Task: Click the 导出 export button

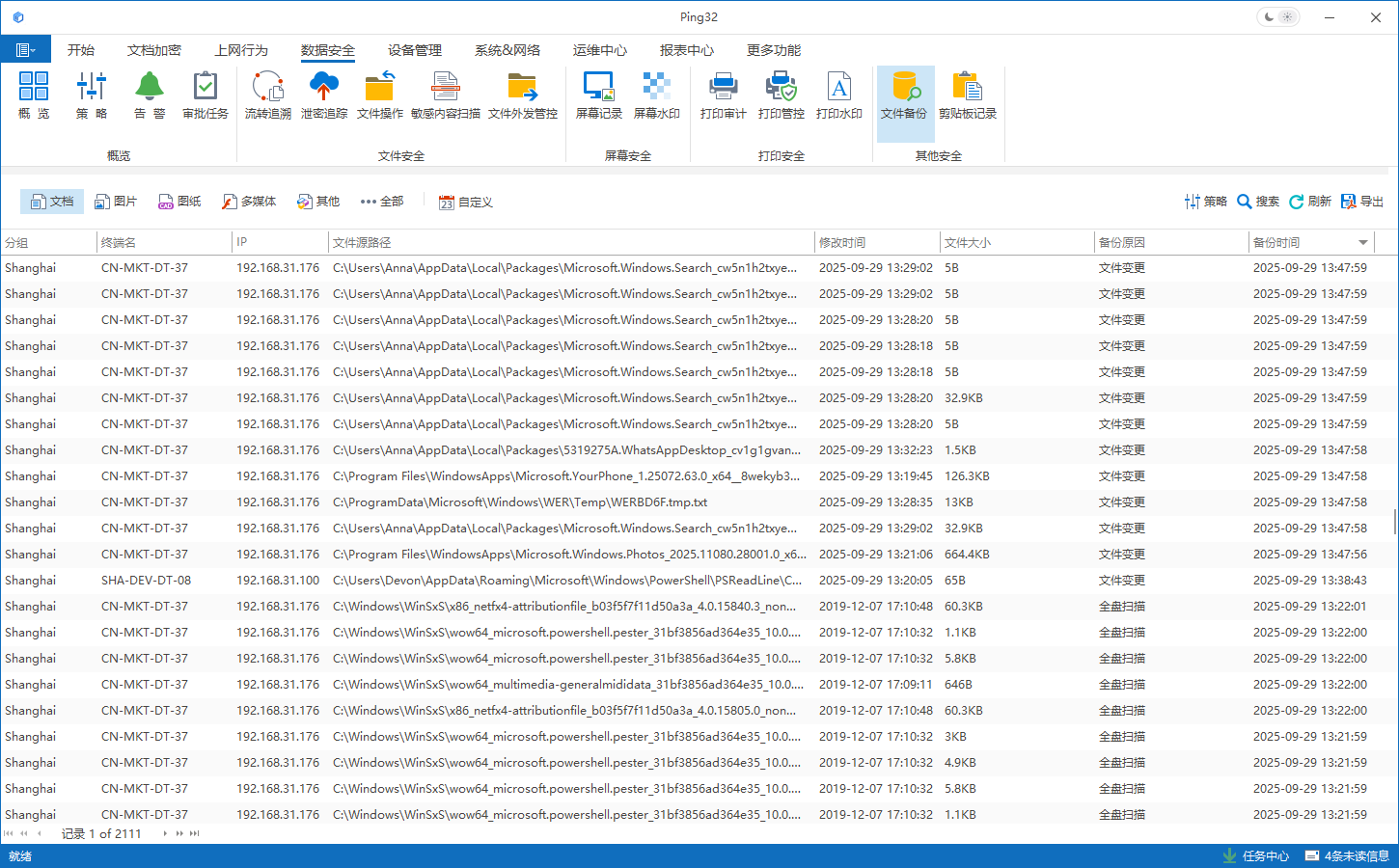Action: point(1361,202)
